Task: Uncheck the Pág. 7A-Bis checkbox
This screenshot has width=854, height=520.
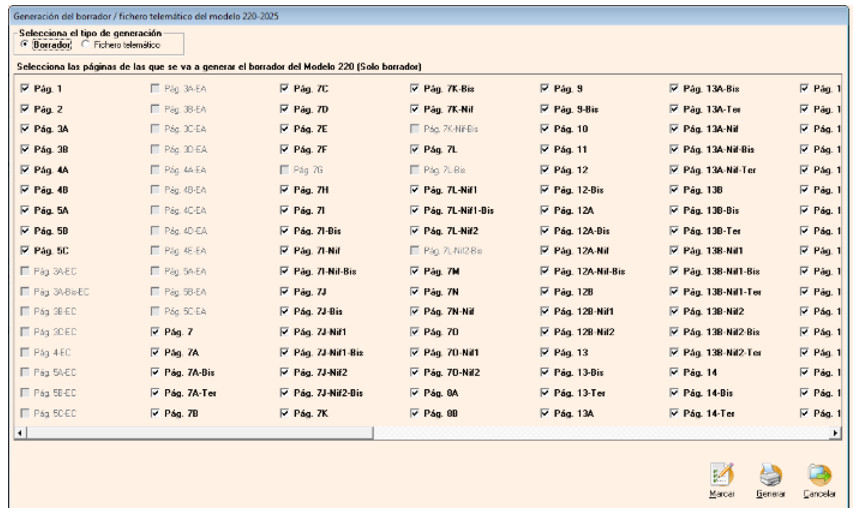Action: (x=155, y=372)
